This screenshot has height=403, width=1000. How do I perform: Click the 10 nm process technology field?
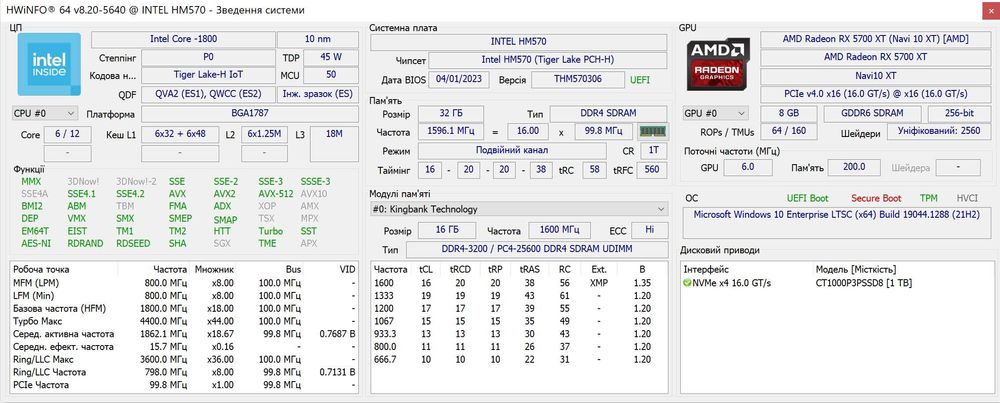318,39
